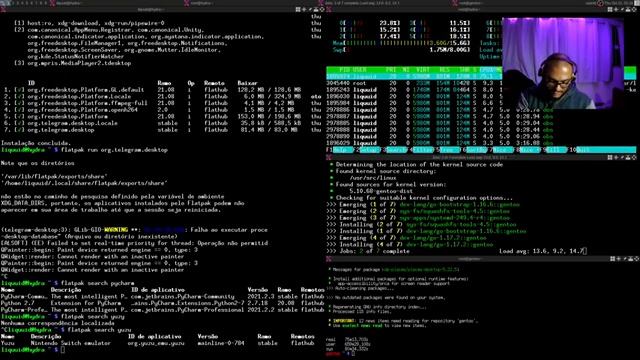Click '5.10.68-gentoo-dist' kernel version text
640x360 pixels.
coord(381,191)
